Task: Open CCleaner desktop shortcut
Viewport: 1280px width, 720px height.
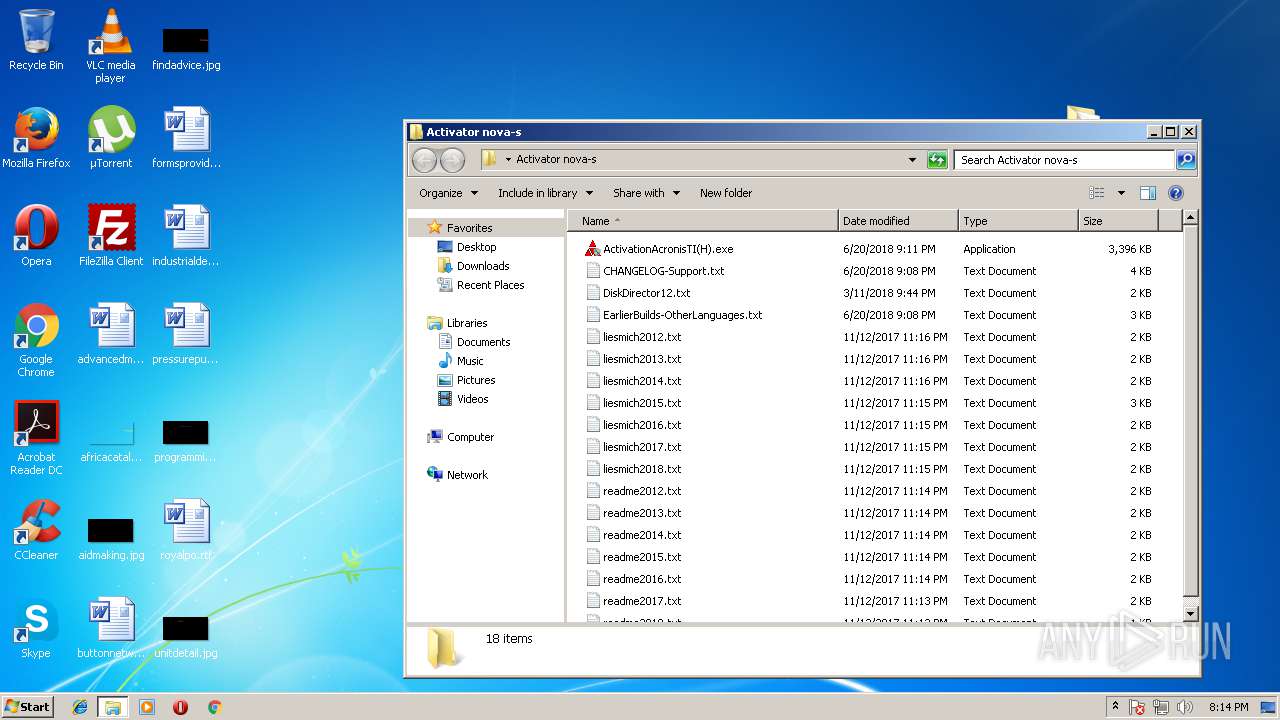Action: pos(36,530)
